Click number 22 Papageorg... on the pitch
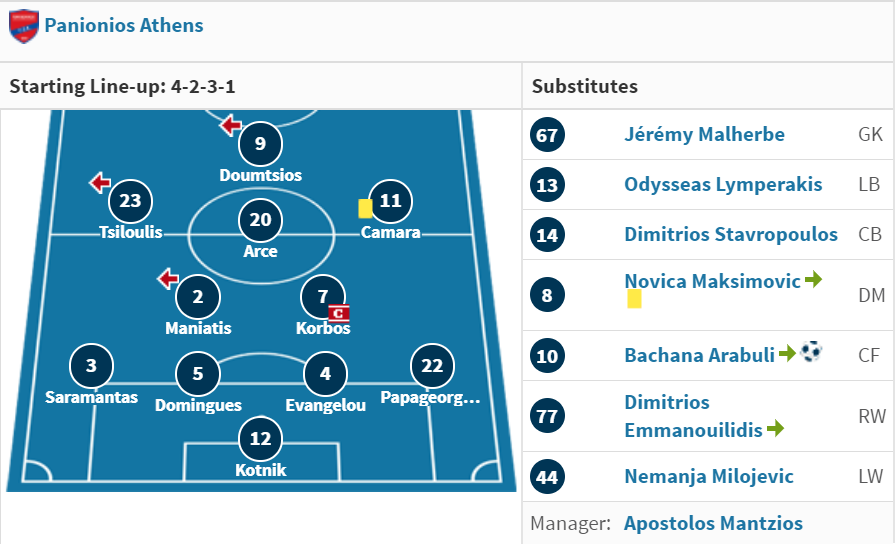This screenshot has width=895, height=544. [432, 365]
